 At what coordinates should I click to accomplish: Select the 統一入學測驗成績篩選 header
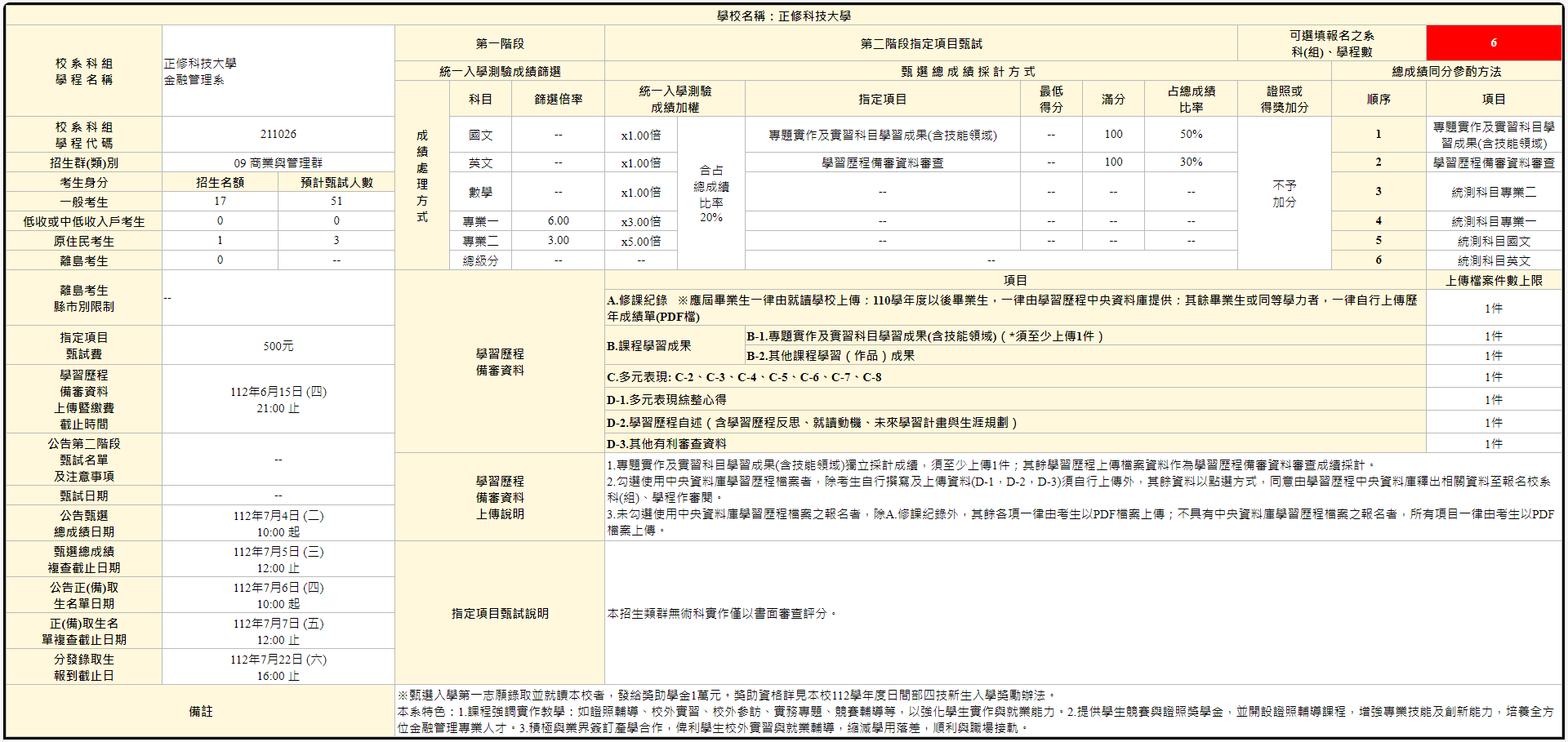pos(500,71)
